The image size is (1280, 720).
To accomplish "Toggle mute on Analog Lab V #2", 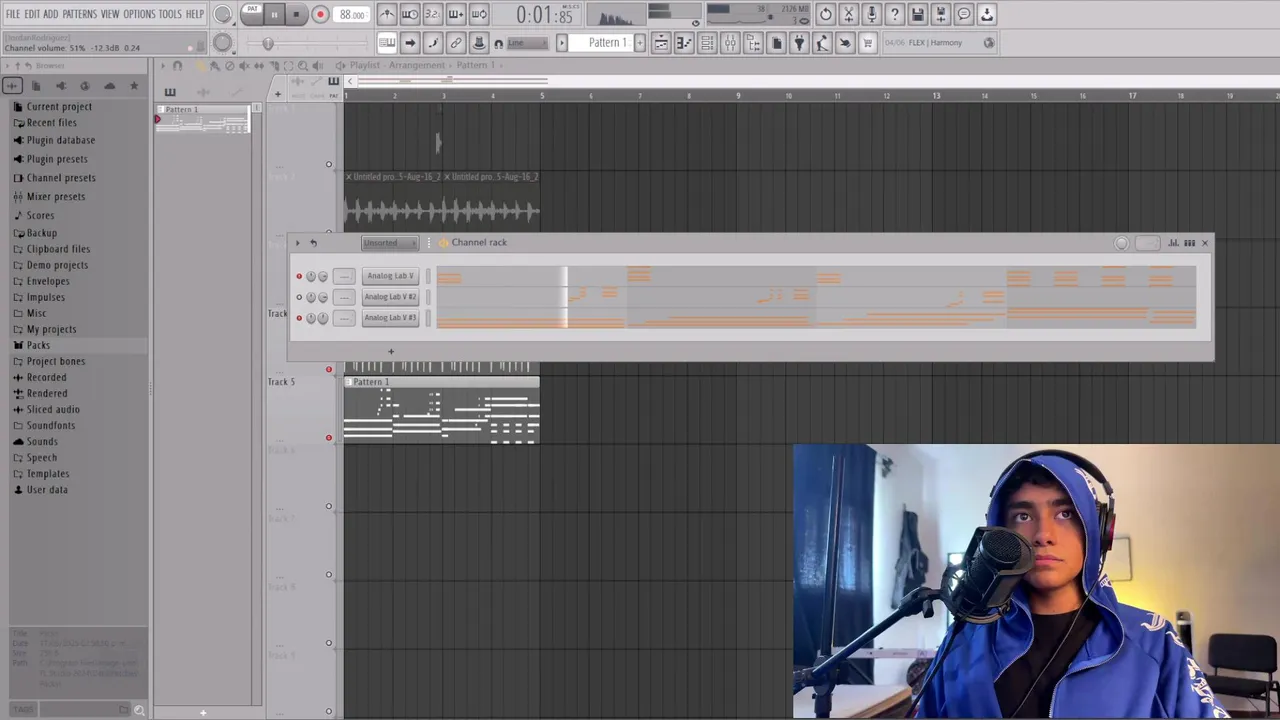I will click(298, 297).
